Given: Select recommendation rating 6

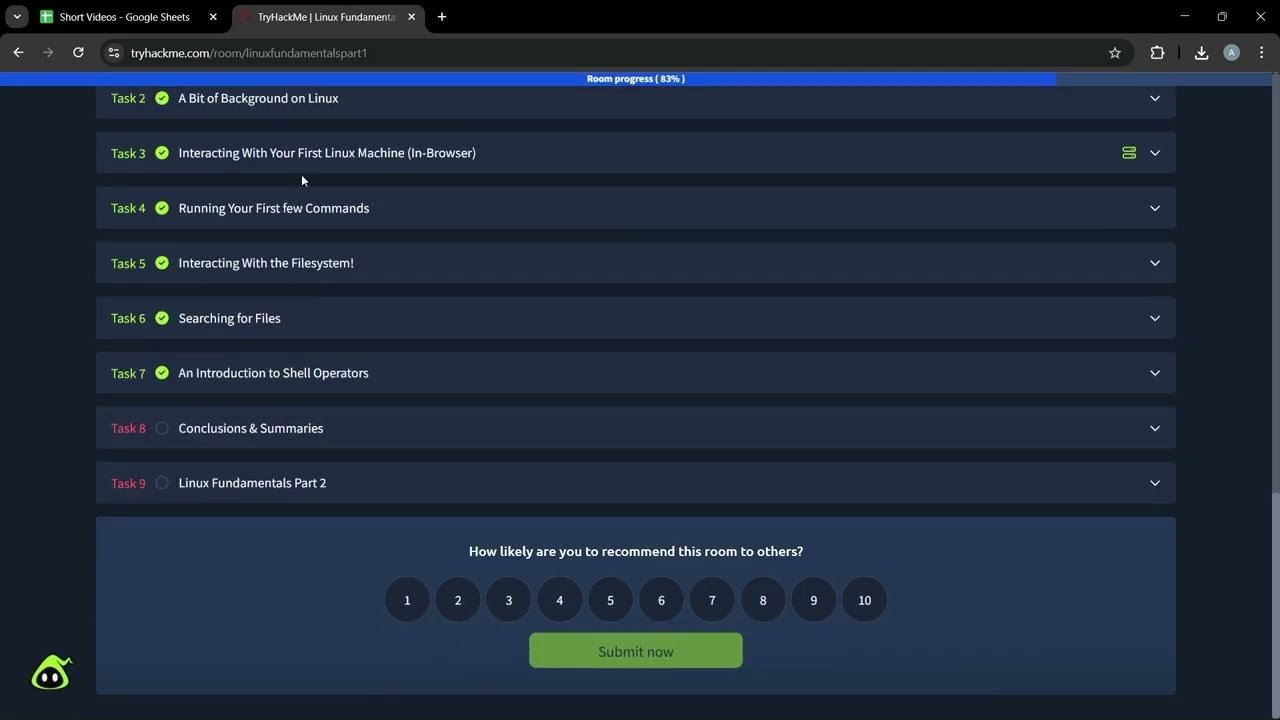Looking at the screenshot, I should [x=661, y=600].
